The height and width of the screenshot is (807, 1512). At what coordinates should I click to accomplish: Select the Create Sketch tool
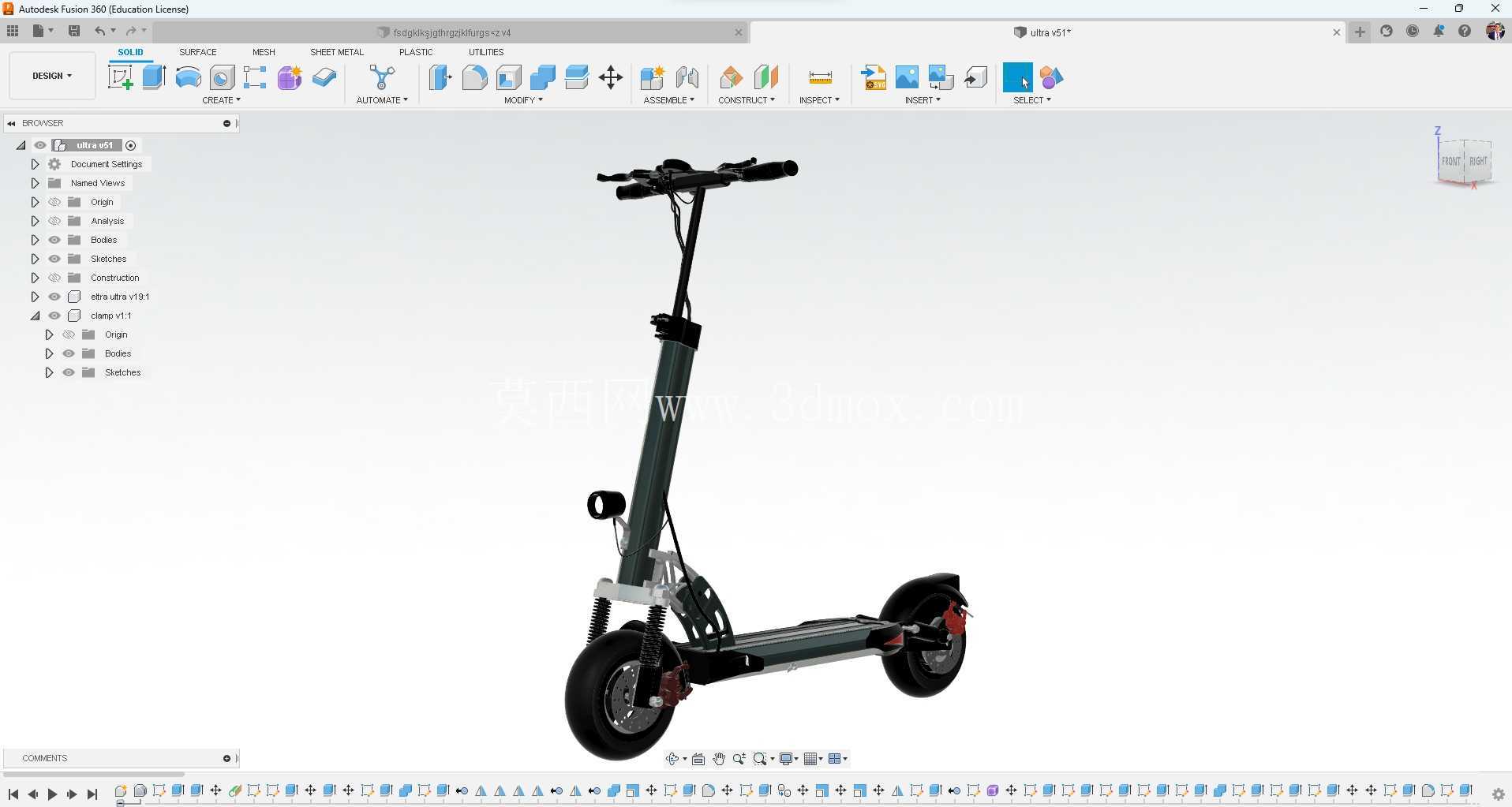coord(120,77)
